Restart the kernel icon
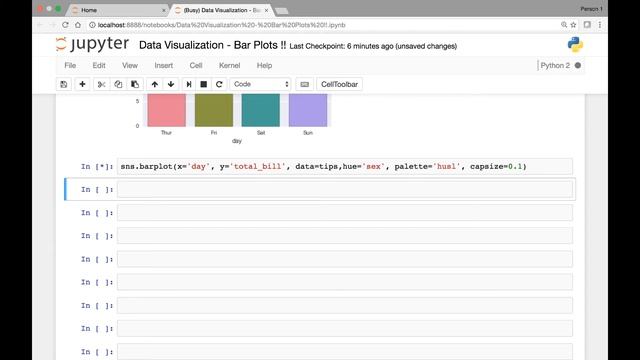The height and width of the screenshot is (360, 640). [219, 84]
